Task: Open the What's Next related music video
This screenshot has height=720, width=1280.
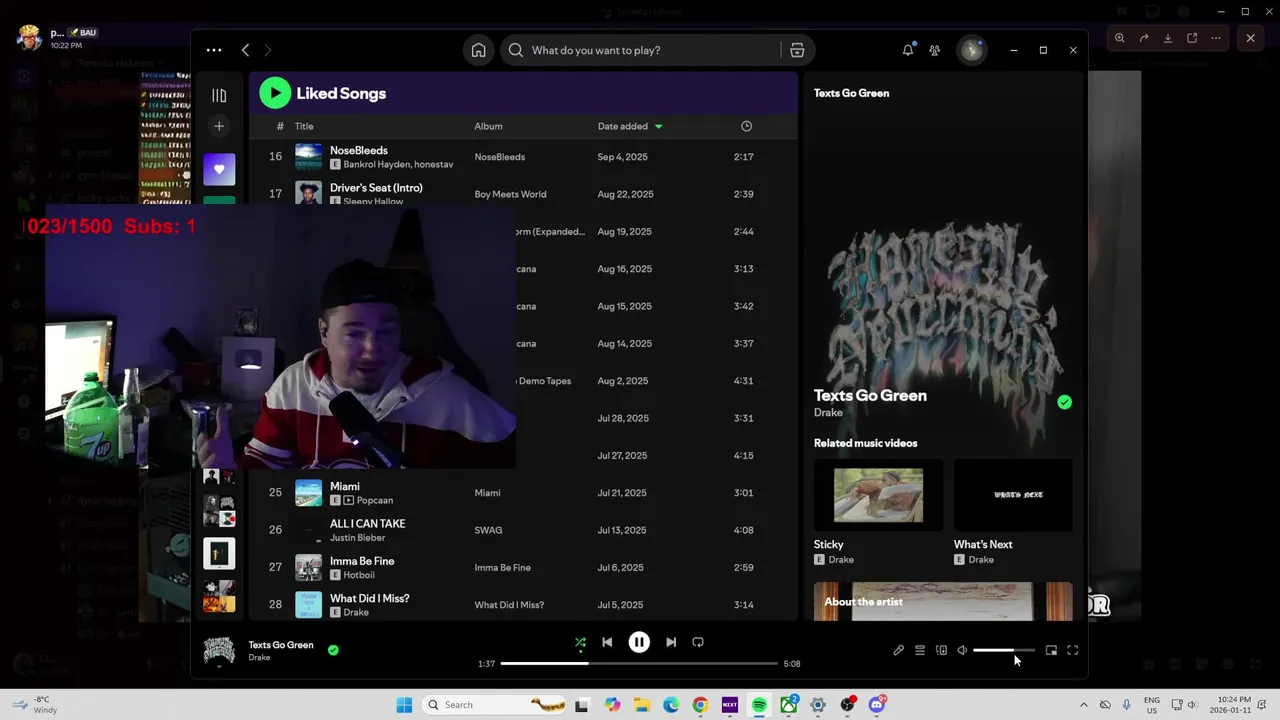Action: [x=1013, y=494]
